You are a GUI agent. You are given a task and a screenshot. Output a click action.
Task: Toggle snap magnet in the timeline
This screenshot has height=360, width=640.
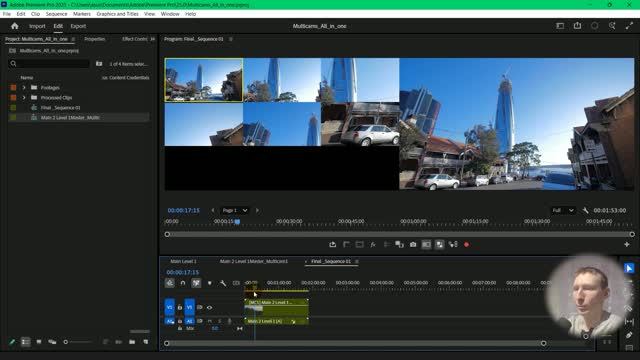point(183,283)
